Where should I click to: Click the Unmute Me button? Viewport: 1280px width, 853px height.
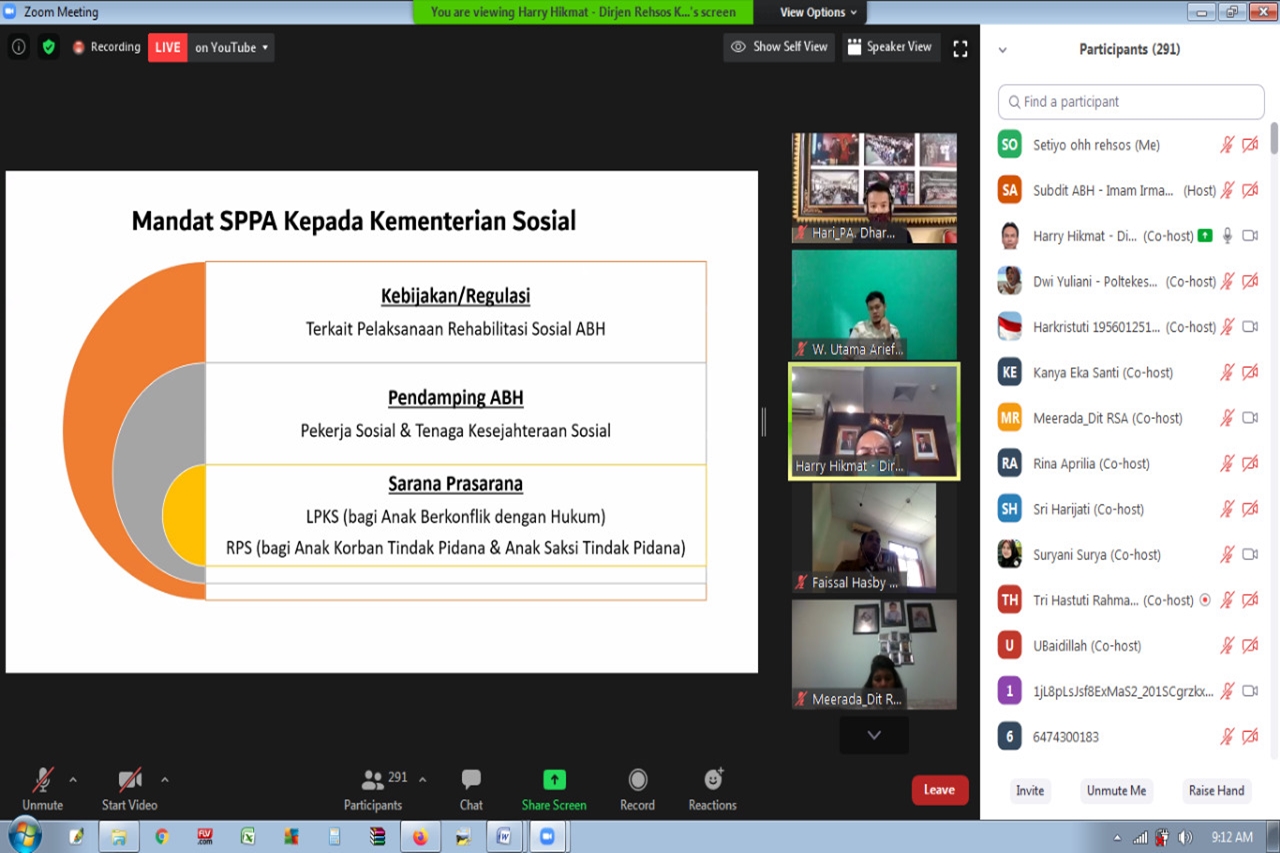tap(1116, 791)
